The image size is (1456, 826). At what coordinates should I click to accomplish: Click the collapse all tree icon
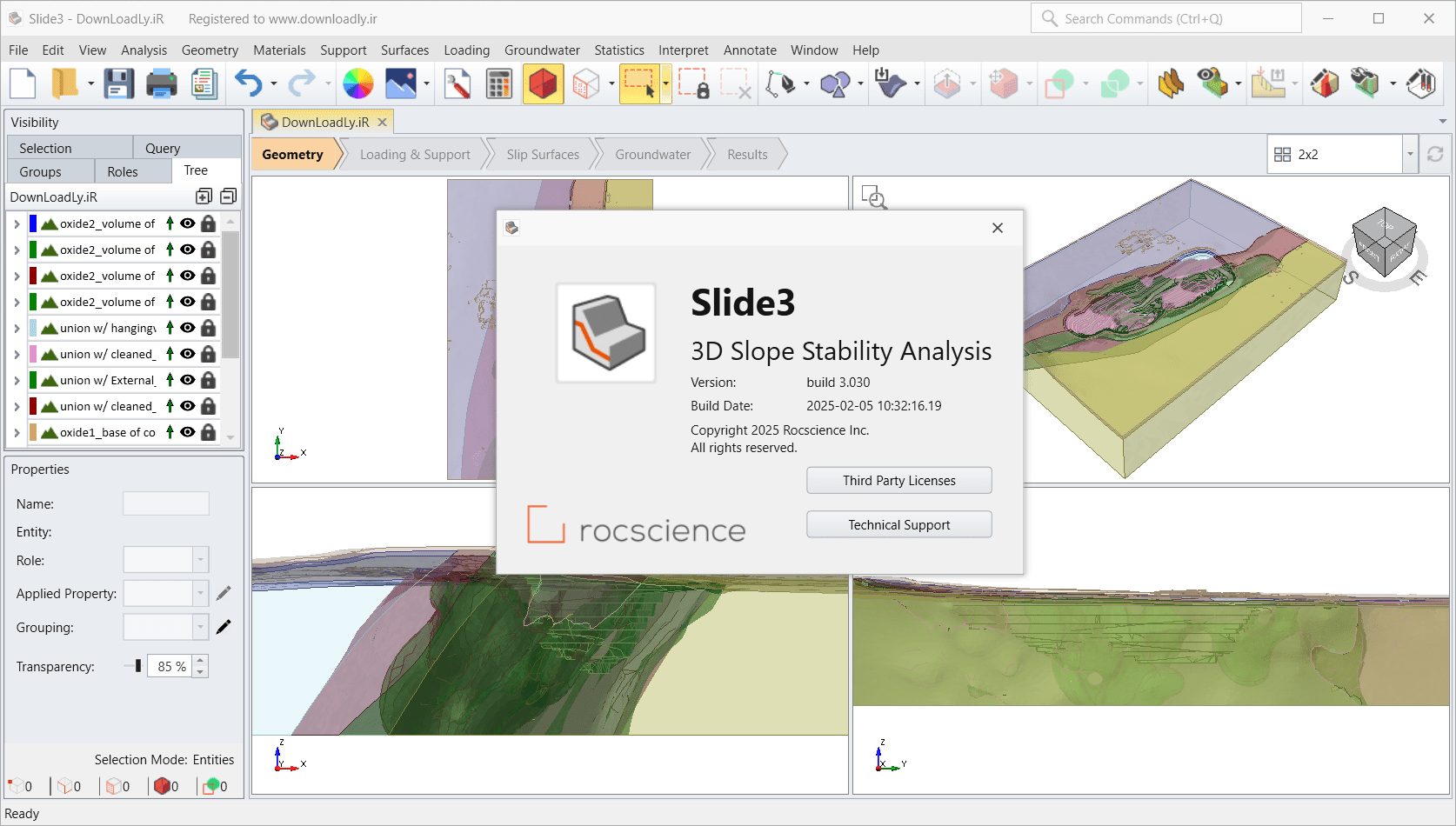coord(229,197)
